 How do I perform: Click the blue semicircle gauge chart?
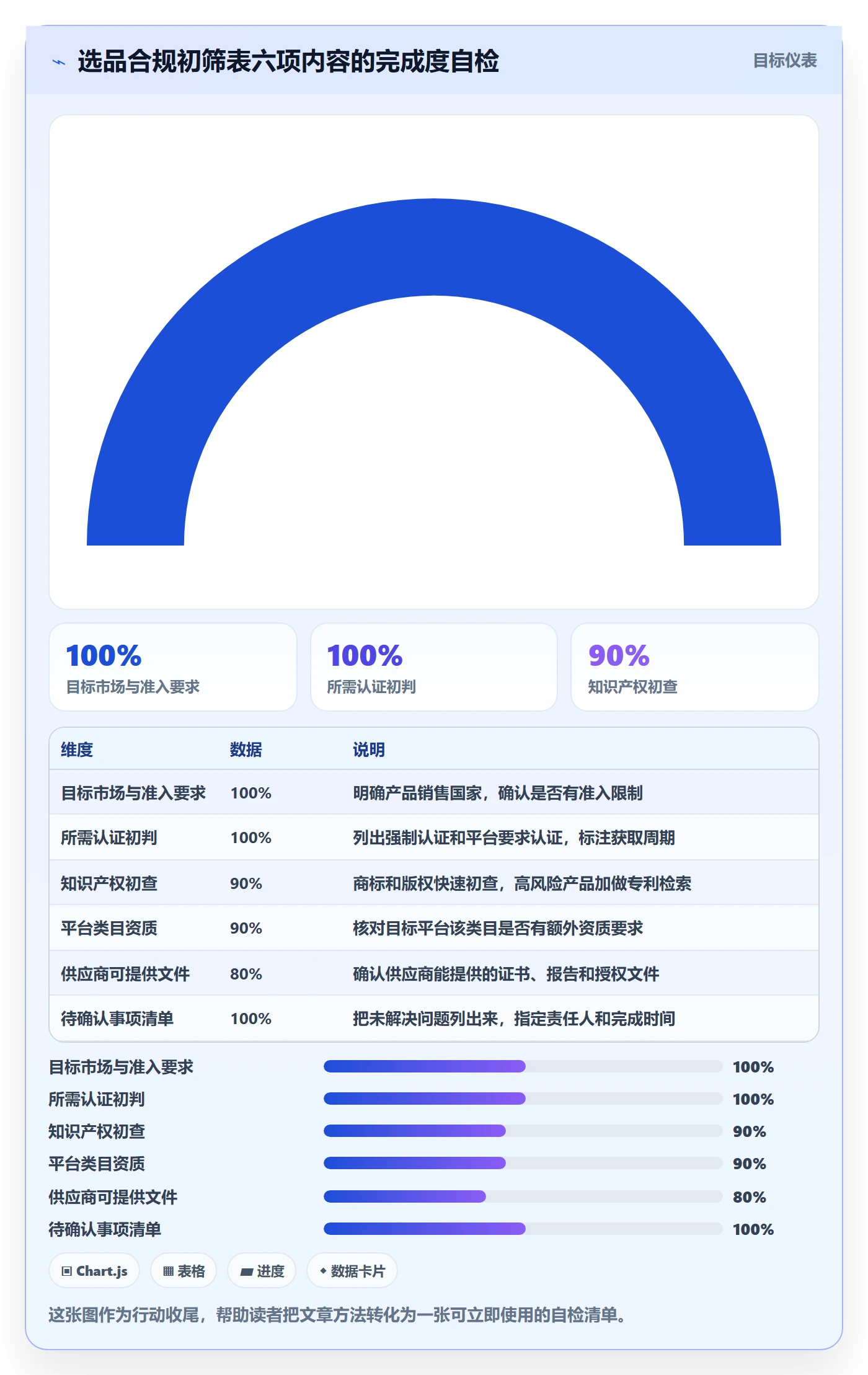[434, 372]
